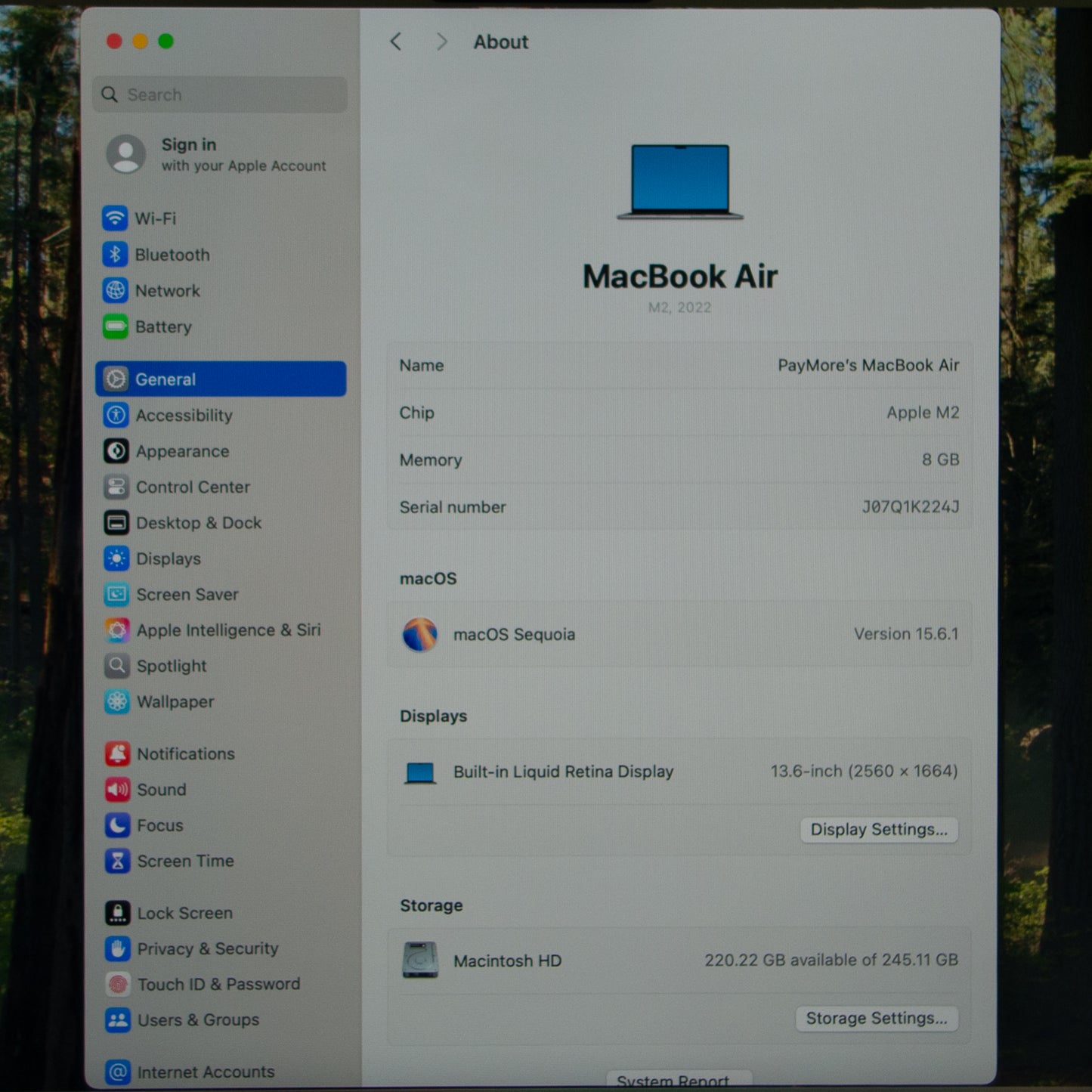
Task: Open the Focus moon icon
Action: point(118,825)
